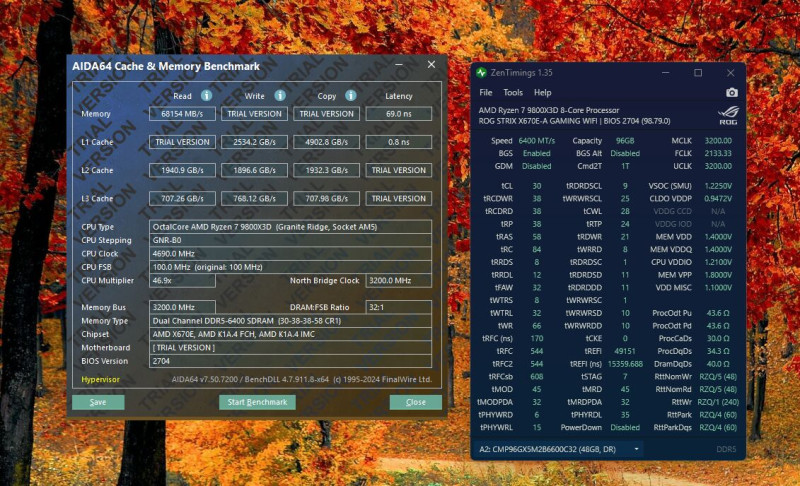Click Chipset field AMD X670E
Screen dimensions: 800x486
point(290,334)
